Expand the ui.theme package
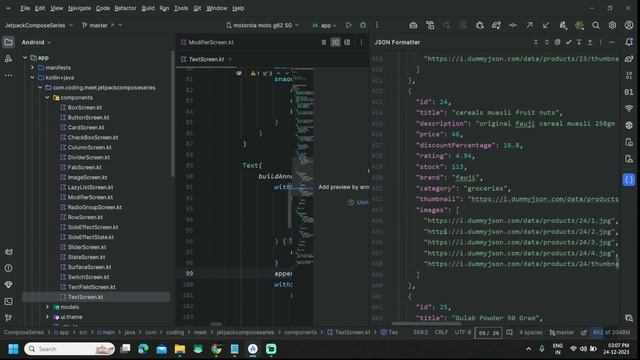 (48, 317)
